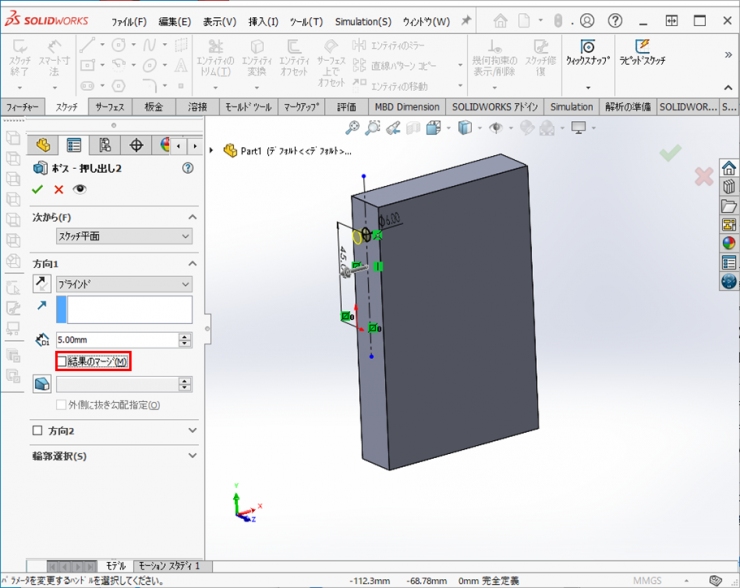Enable the 結果のマージ(M) checkbox
Screen dimensions: 740x588
[x=62, y=361]
